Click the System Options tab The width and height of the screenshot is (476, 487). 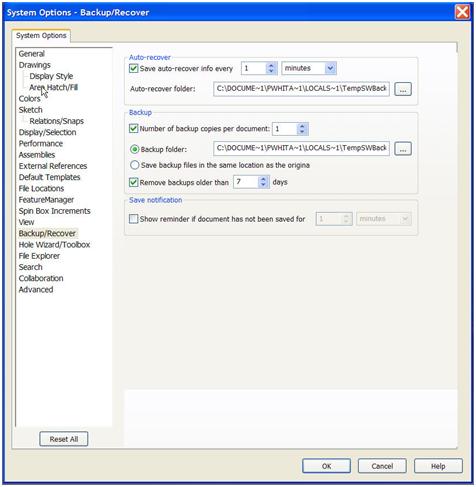41,36
